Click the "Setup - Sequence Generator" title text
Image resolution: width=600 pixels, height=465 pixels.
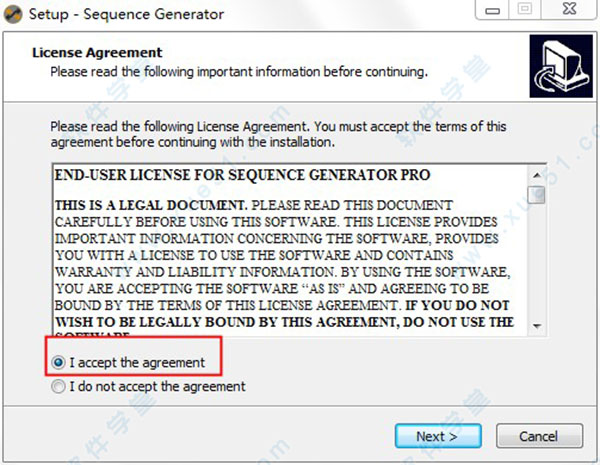point(126,14)
